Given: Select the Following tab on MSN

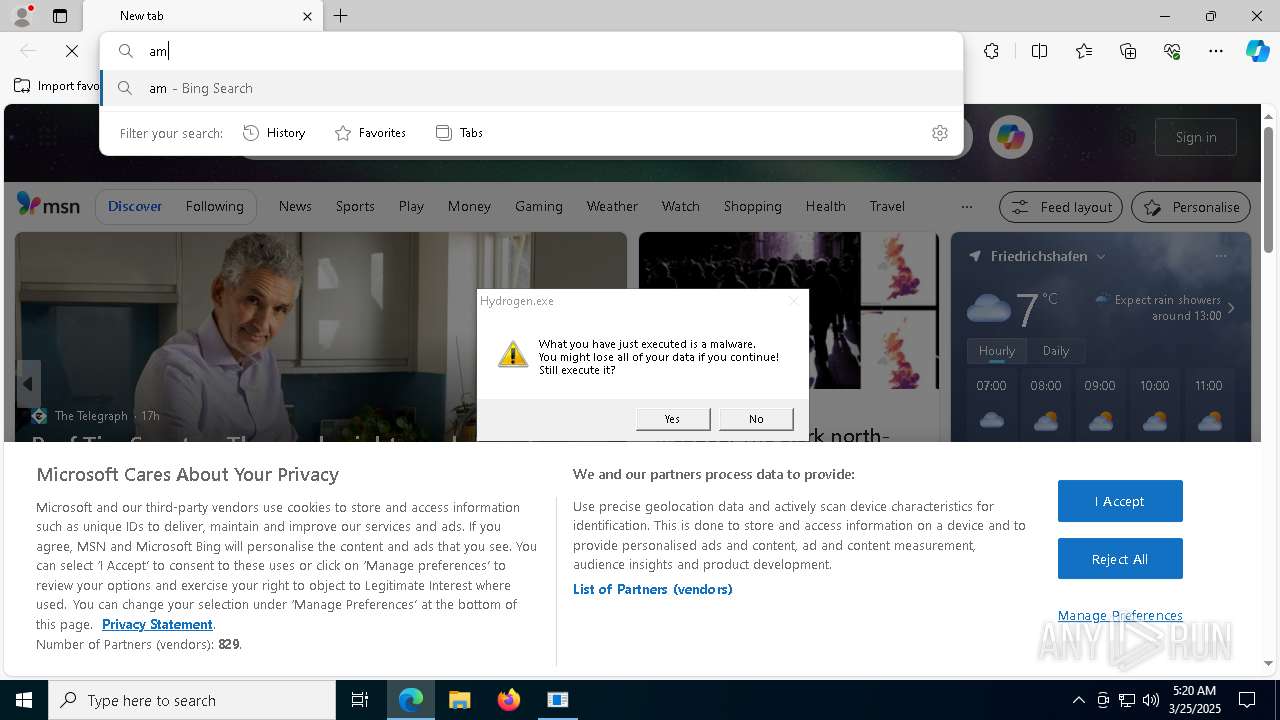Looking at the screenshot, I should tap(214, 206).
